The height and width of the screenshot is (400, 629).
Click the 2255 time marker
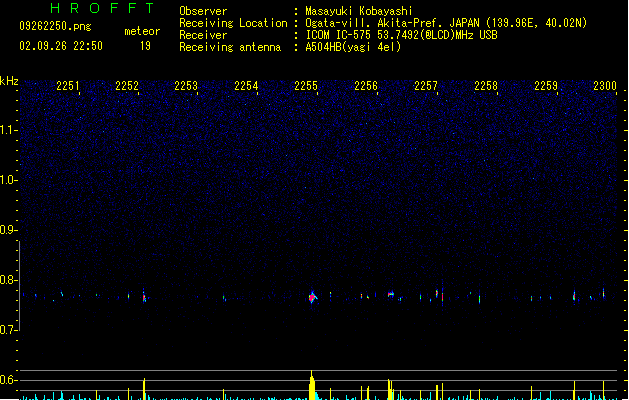(306, 86)
